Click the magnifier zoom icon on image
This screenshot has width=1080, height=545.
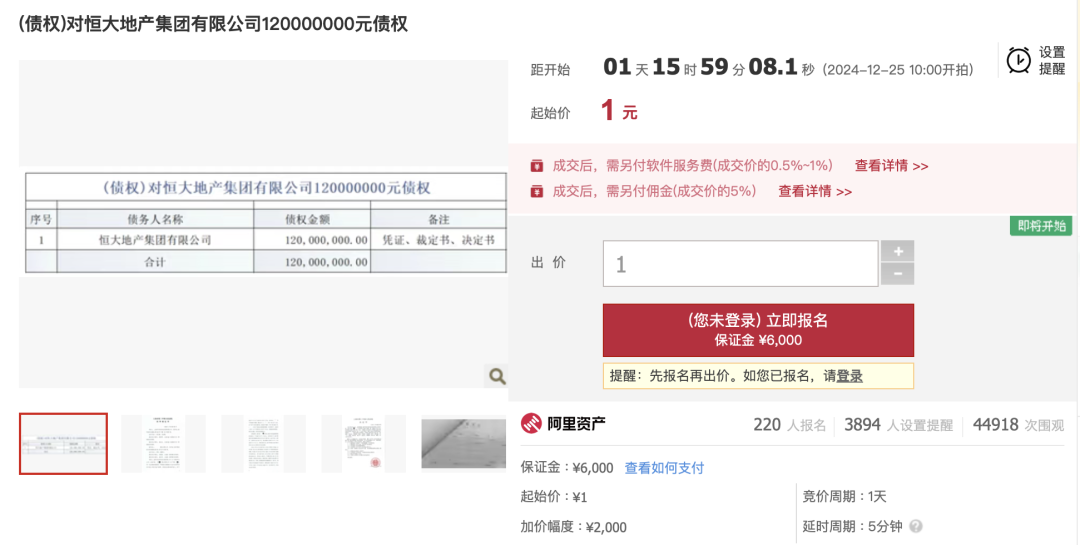(x=497, y=376)
